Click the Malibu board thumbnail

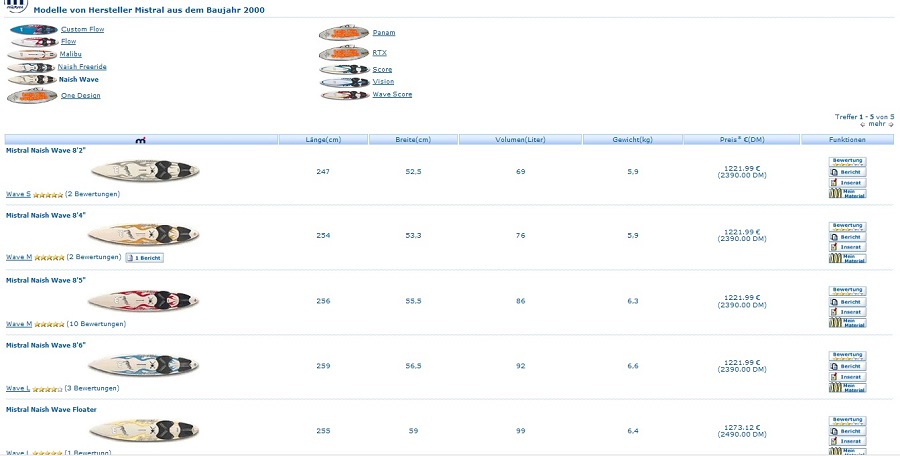click(32, 55)
